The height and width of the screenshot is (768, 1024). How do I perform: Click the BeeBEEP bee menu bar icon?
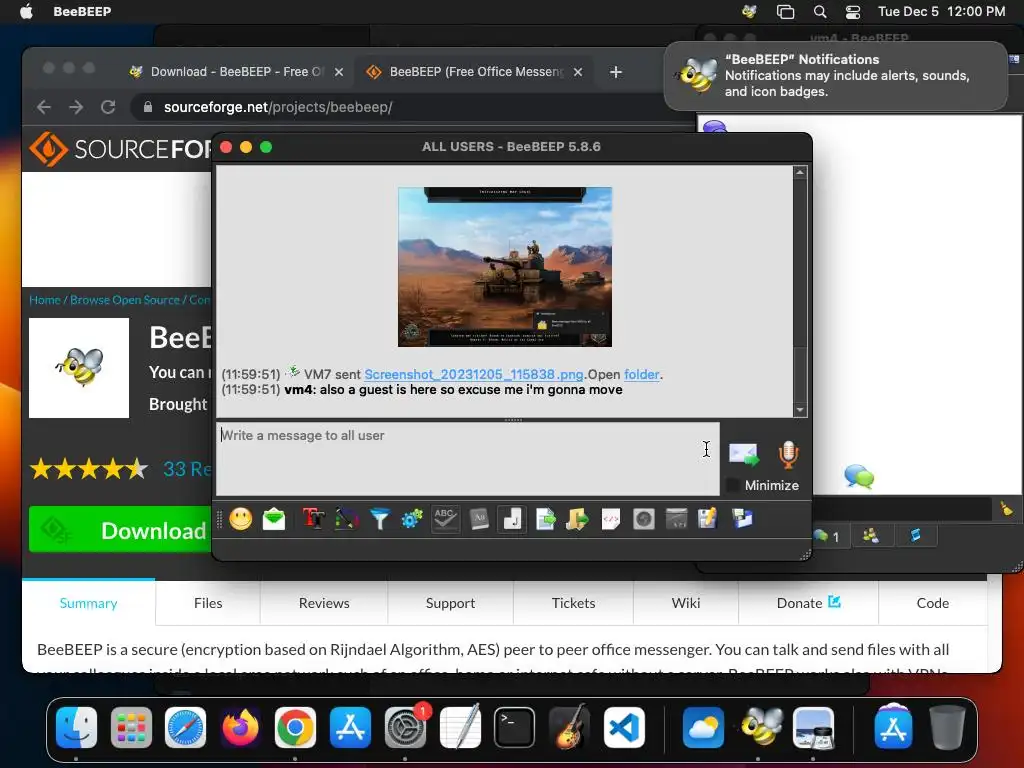point(749,12)
